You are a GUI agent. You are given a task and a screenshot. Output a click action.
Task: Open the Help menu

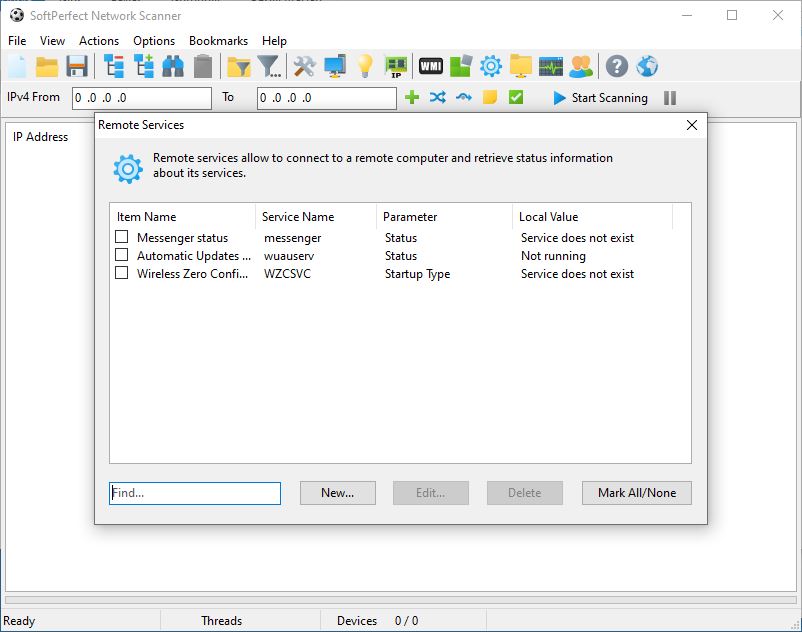274,41
